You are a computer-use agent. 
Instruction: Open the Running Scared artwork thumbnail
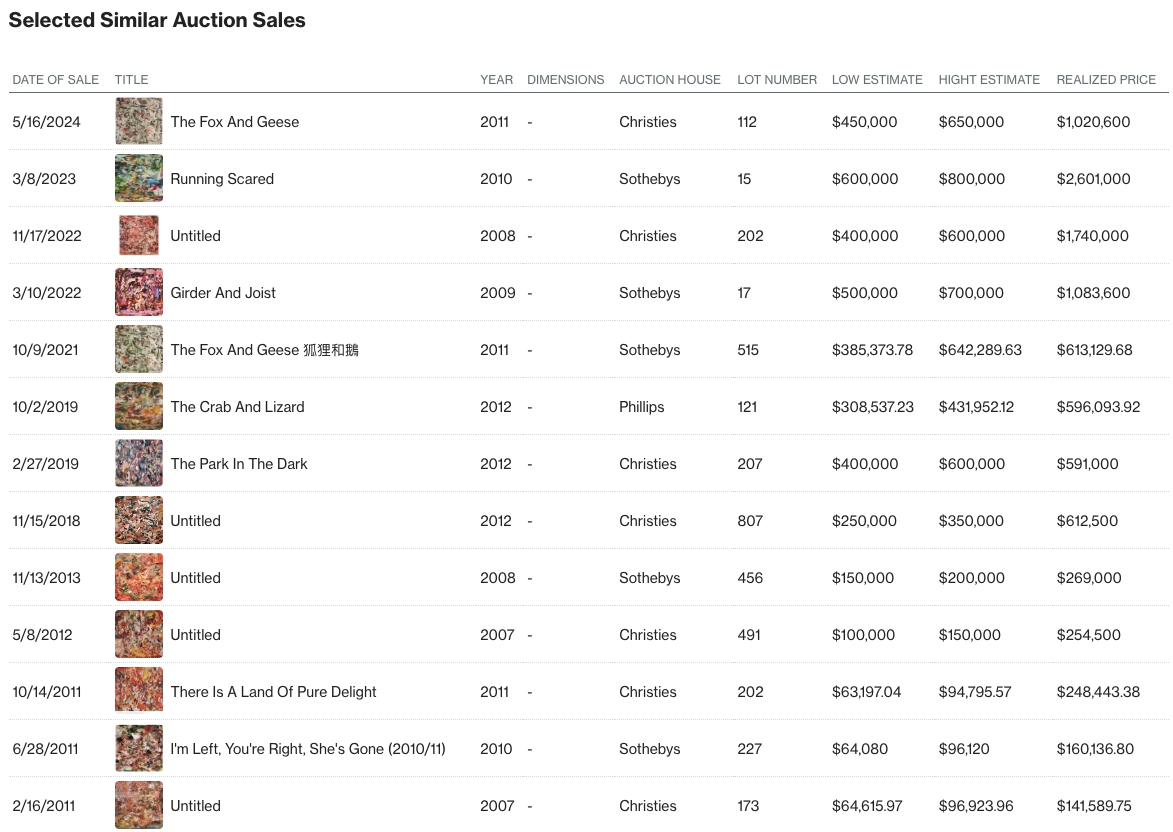pos(139,179)
